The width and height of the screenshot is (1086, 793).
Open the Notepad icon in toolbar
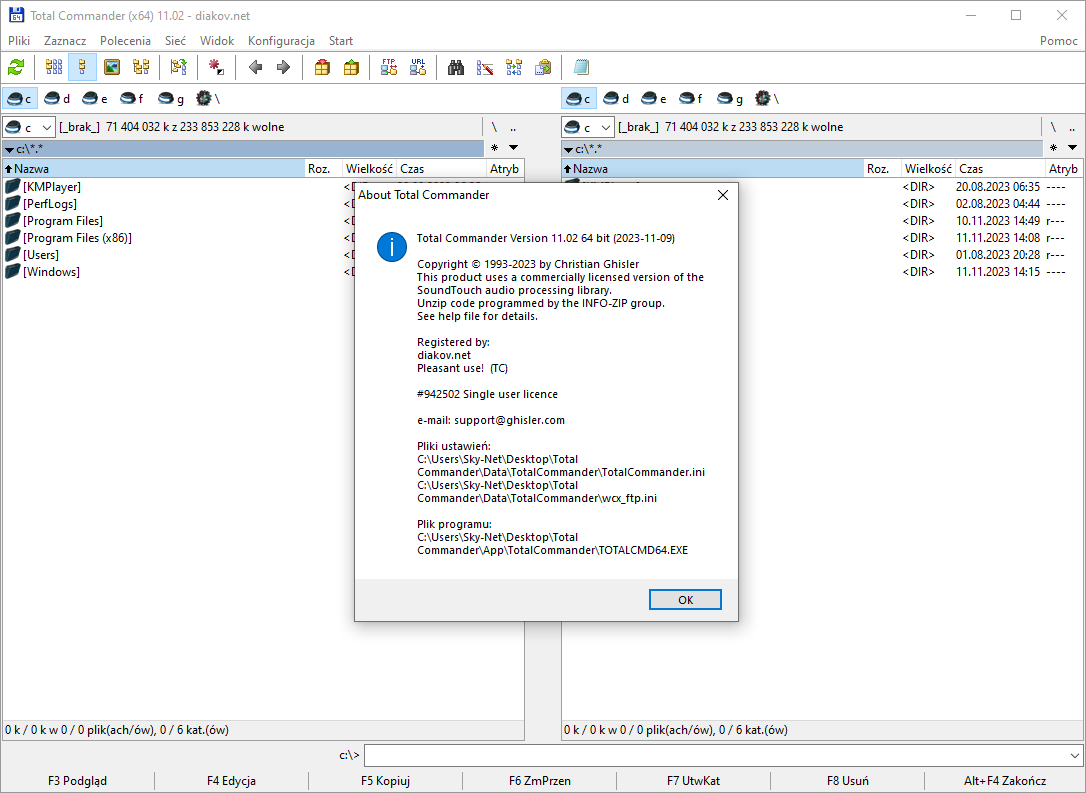(x=581, y=67)
